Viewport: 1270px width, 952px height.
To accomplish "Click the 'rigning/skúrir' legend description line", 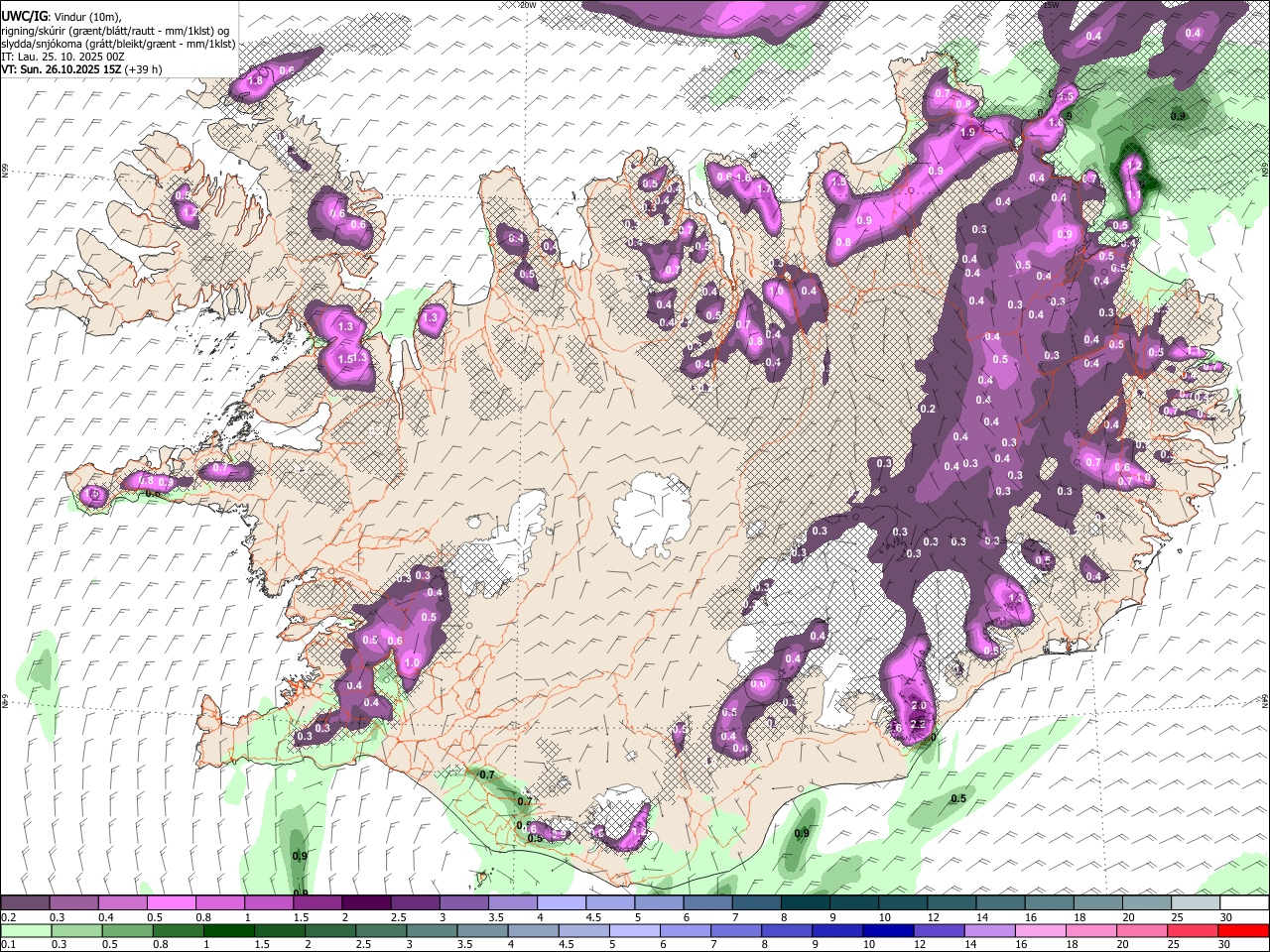I will click(x=115, y=30).
